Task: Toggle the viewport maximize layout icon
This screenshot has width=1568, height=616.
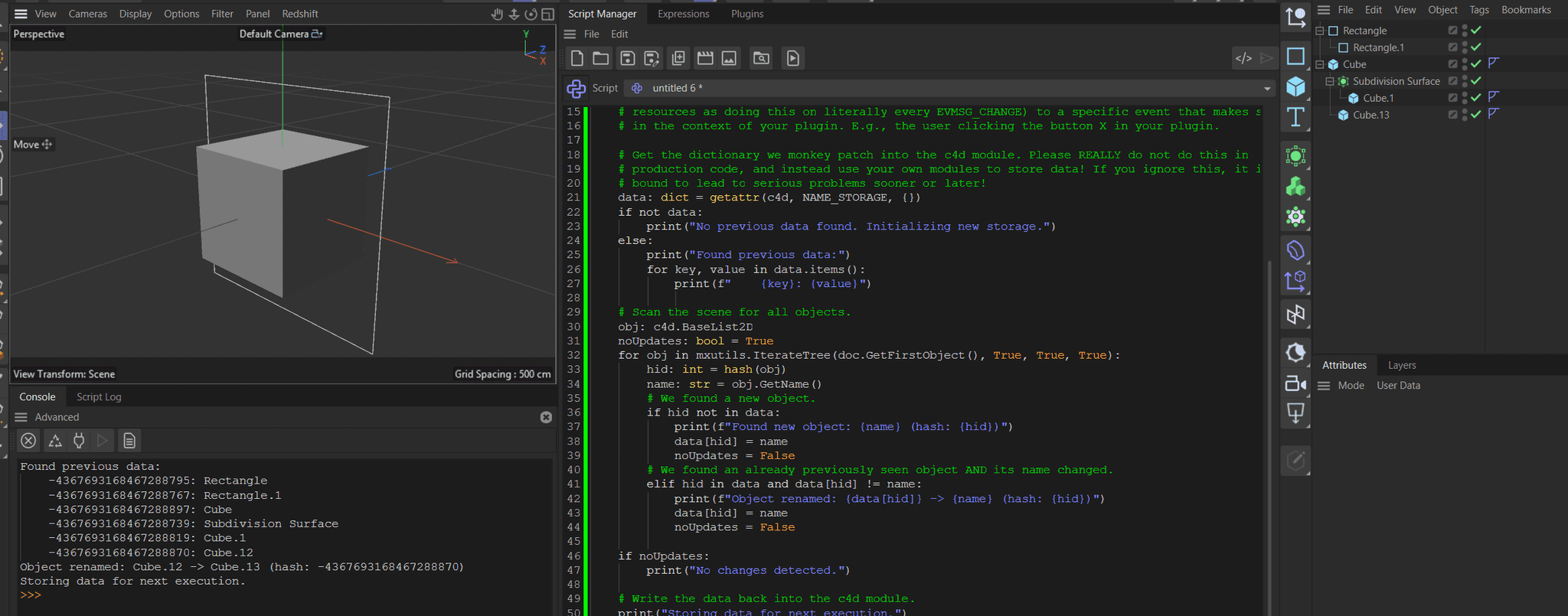Action: pos(547,14)
